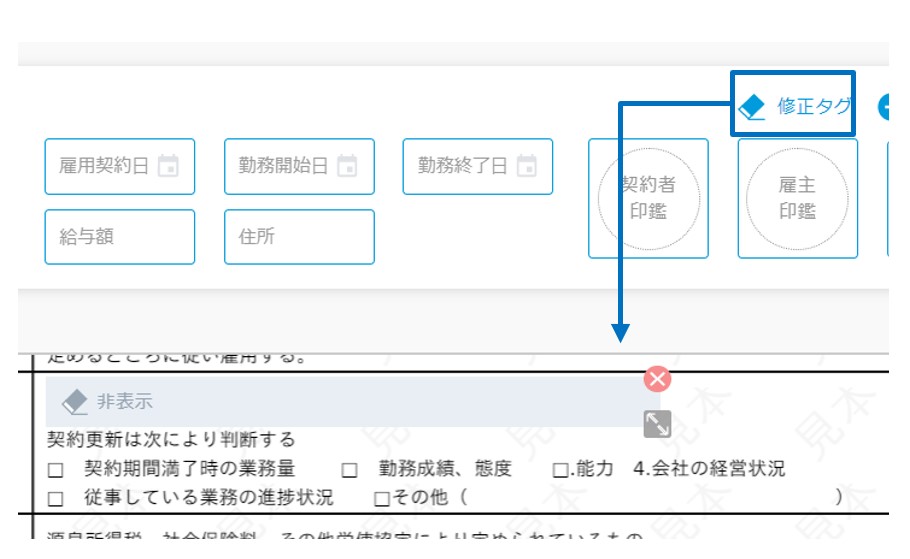Select the 雇主印鑑 stamp field

(797, 198)
